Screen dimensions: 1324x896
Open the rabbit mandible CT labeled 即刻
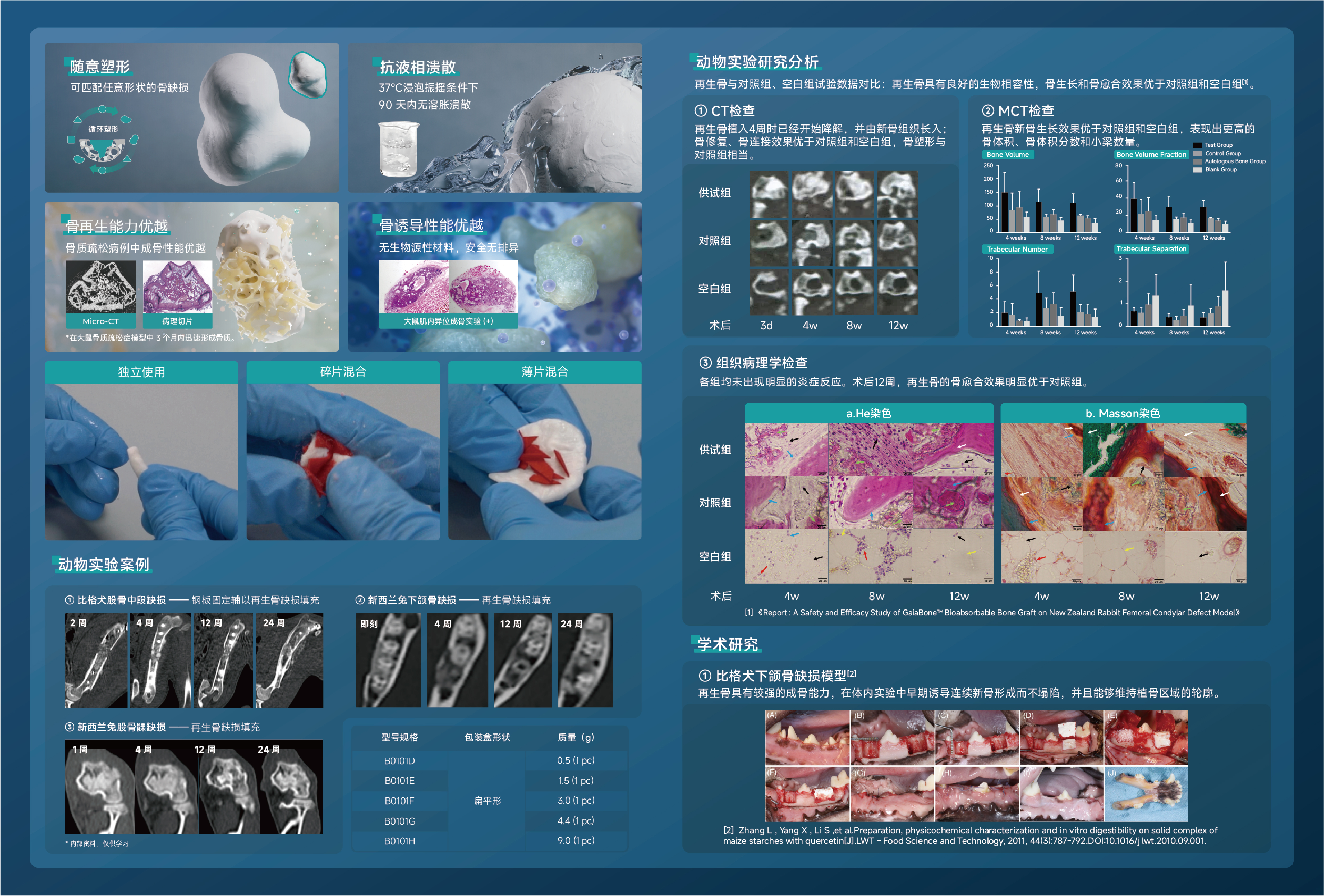coord(388,661)
